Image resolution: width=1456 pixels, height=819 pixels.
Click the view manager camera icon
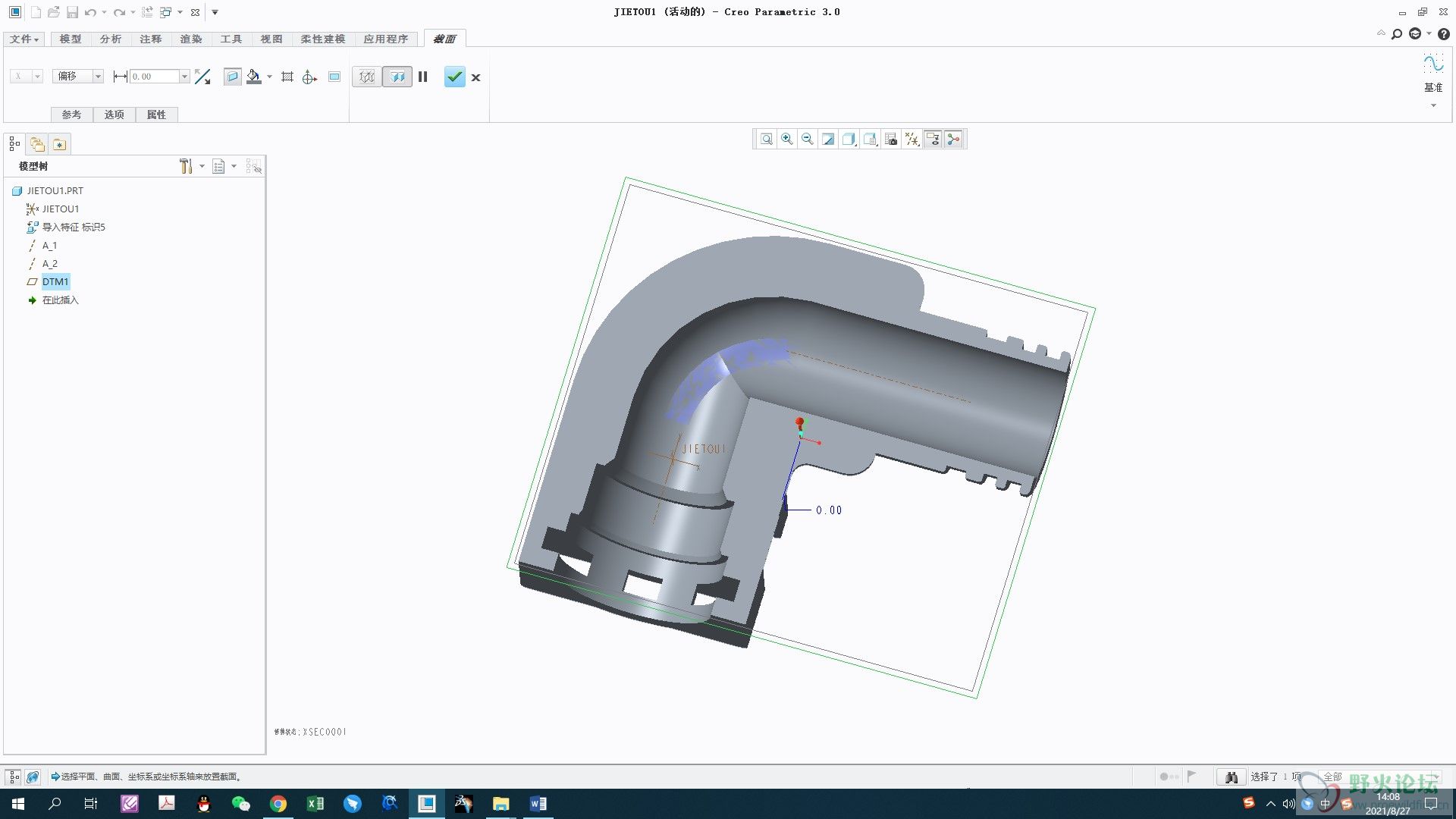[891, 139]
